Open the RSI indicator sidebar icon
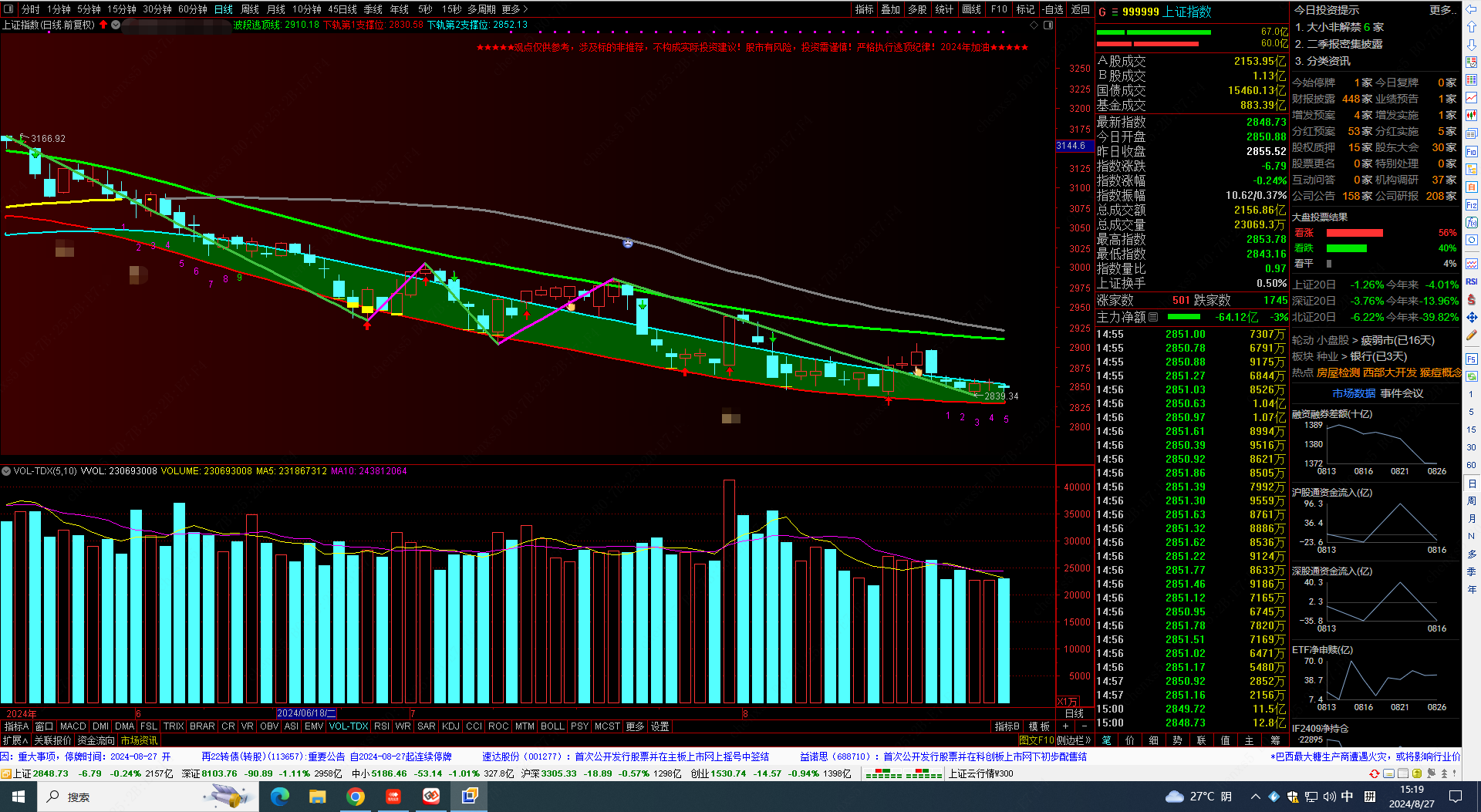Viewport: 1481px width, 812px height. coord(1472,281)
